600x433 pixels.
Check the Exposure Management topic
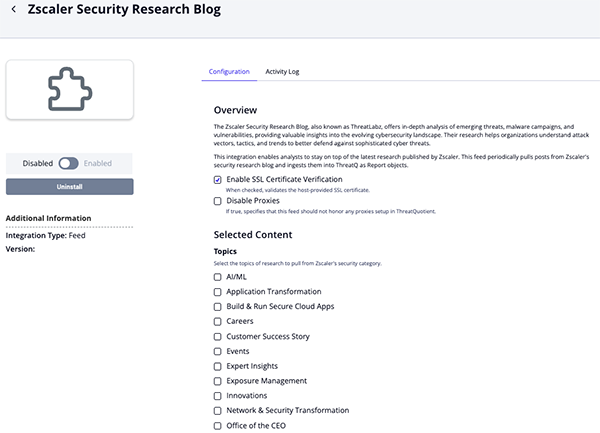(x=218, y=381)
